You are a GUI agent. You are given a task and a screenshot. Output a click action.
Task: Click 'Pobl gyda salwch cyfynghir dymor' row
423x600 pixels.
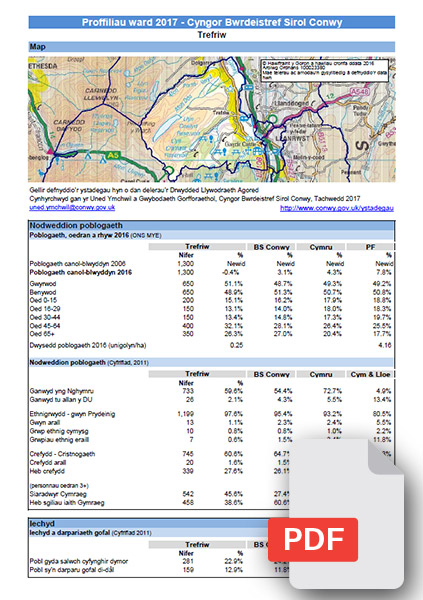[79, 561]
